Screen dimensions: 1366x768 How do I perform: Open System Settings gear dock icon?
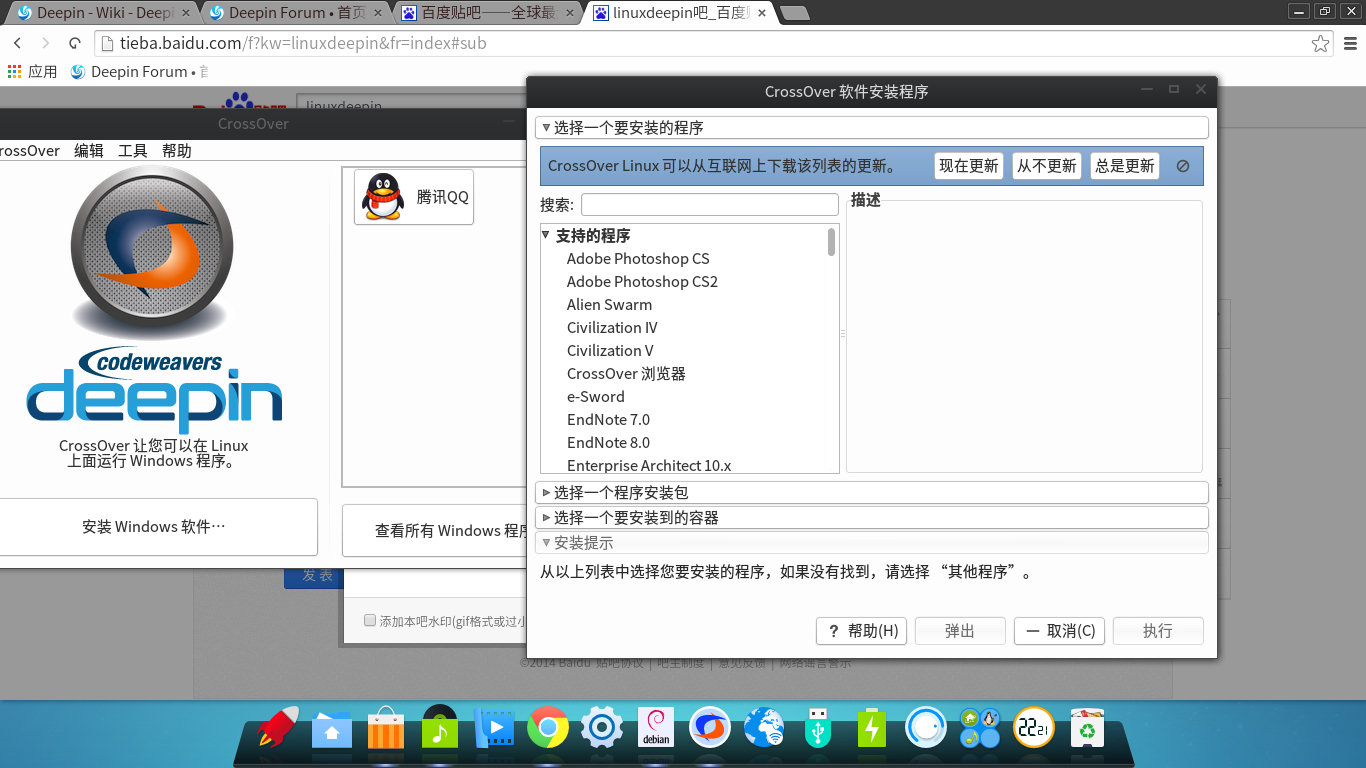pos(602,728)
